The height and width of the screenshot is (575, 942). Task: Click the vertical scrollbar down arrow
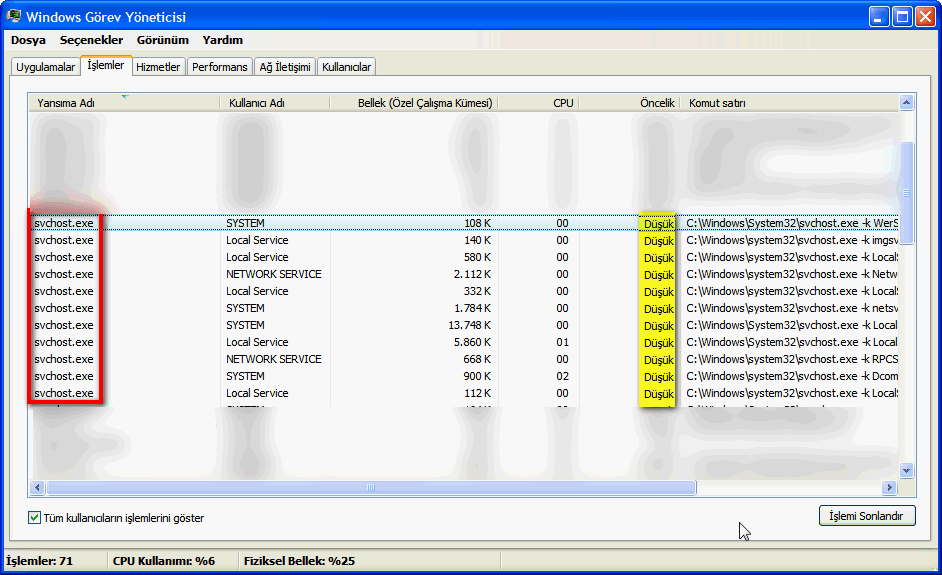pyautogui.click(x=907, y=470)
